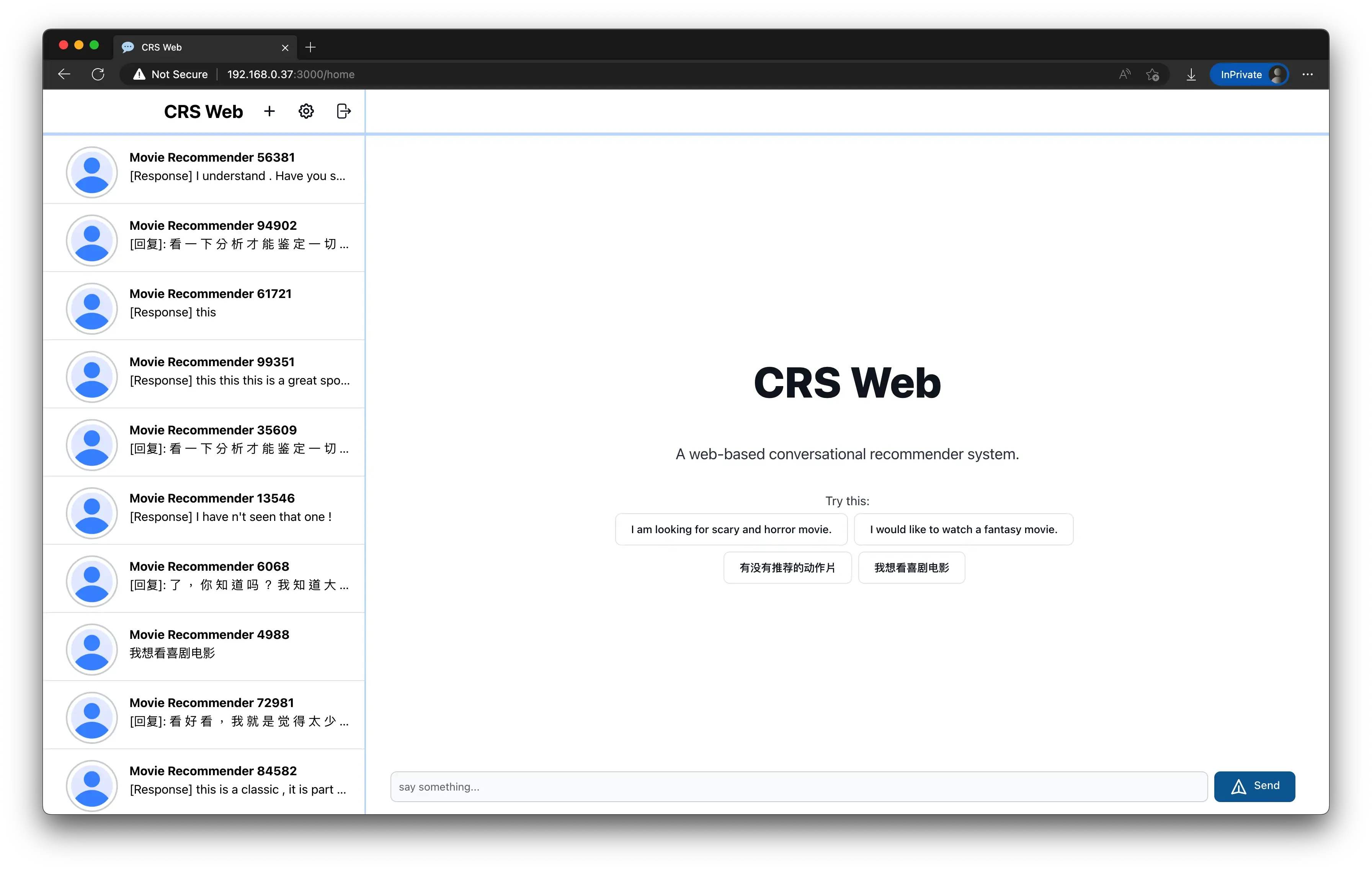Add page to favorites star icon
The height and width of the screenshot is (871, 1372).
pyautogui.click(x=1153, y=74)
